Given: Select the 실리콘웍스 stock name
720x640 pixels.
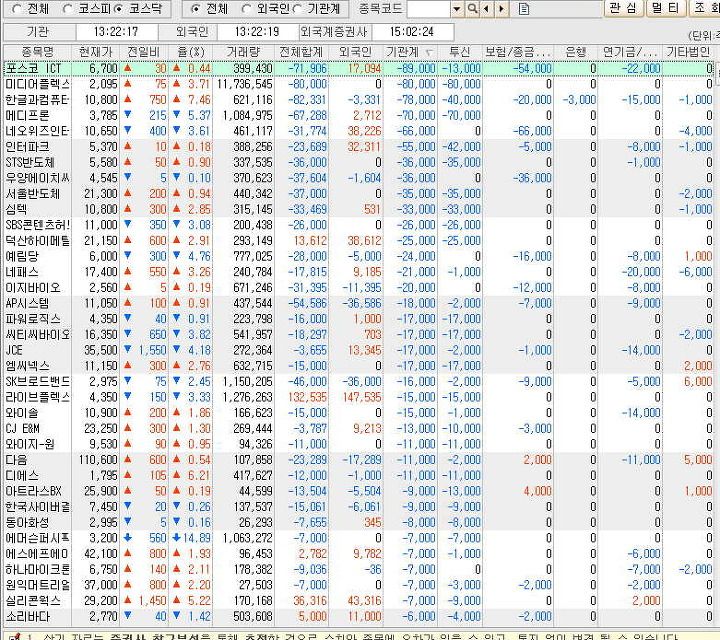Looking at the screenshot, I should pyautogui.click(x=33, y=600).
